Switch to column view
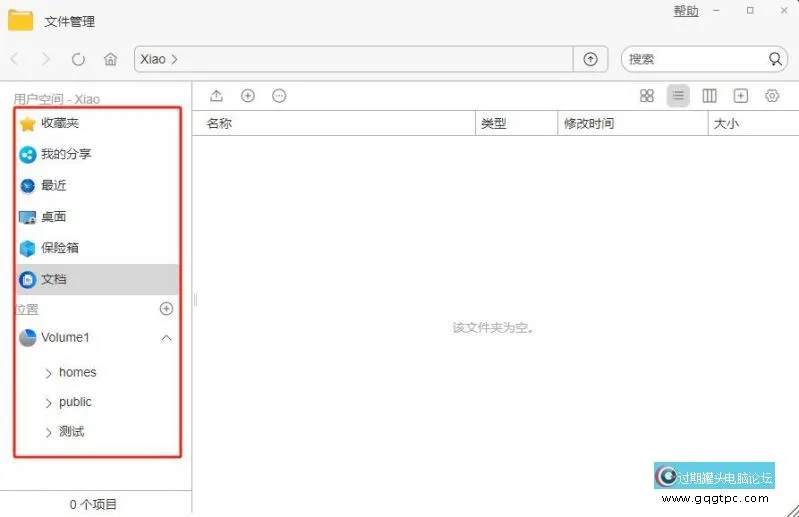This screenshot has width=799, height=517. coord(709,95)
